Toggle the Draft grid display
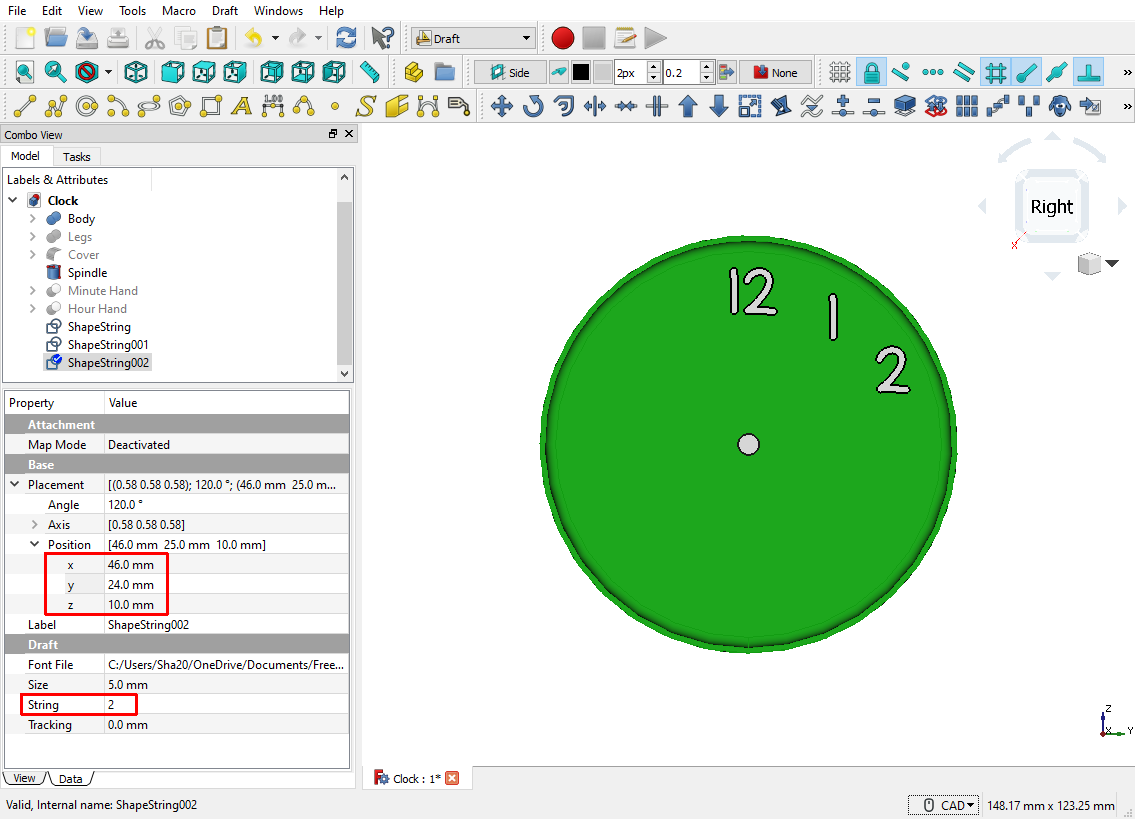 pyautogui.click(x=840, y=72)
